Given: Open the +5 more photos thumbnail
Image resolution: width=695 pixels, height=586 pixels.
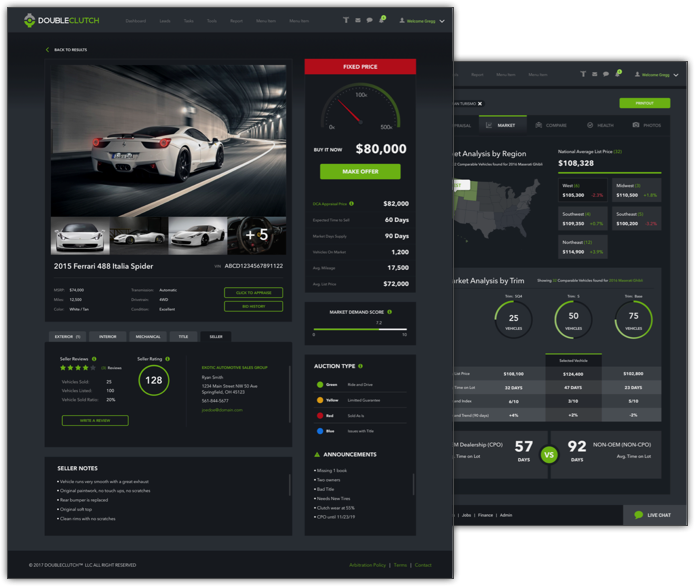Looking at the screenshot, I should (257, 236).
